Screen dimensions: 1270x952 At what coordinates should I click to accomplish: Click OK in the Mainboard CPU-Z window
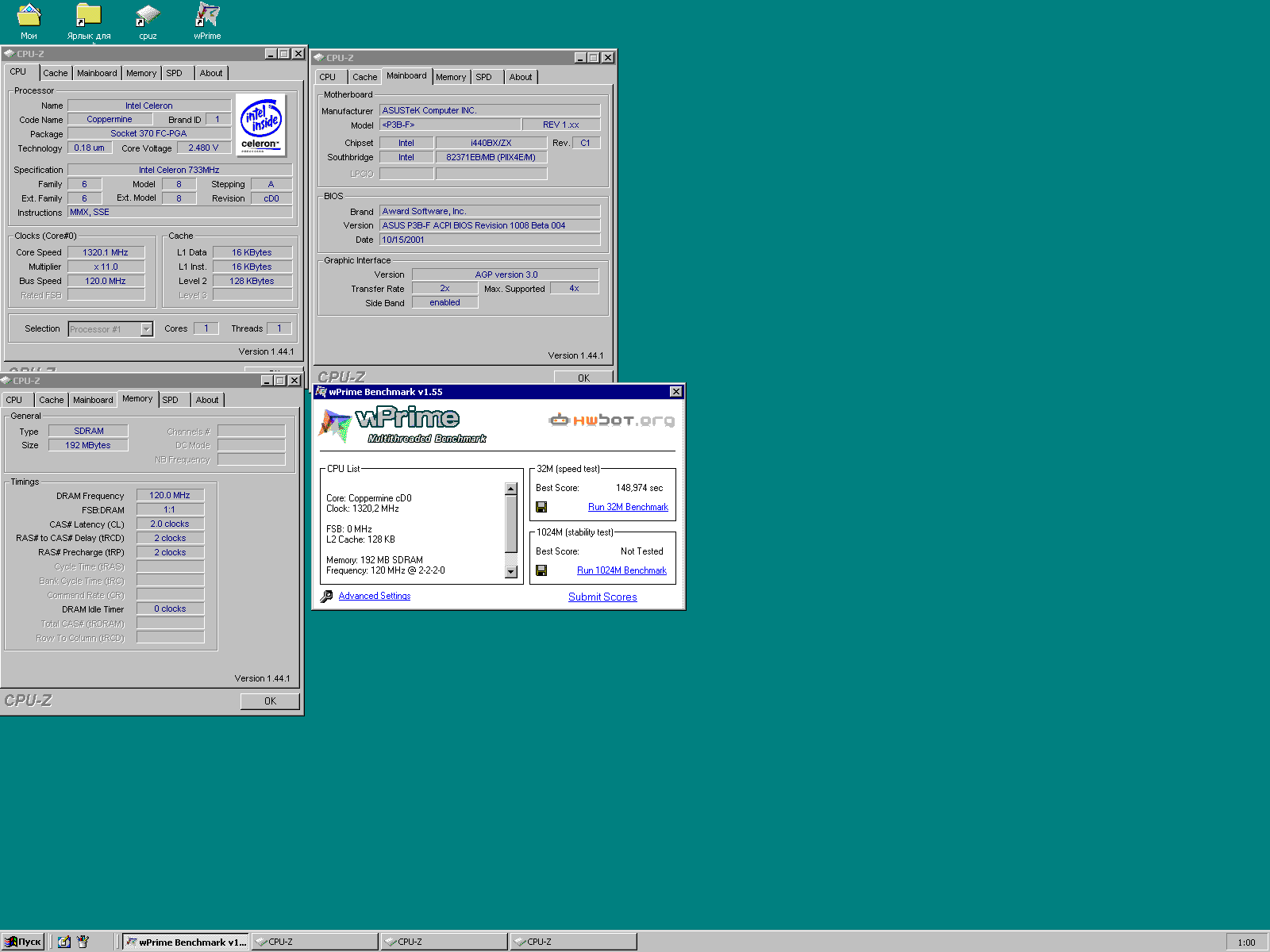[x=583, y=378]
